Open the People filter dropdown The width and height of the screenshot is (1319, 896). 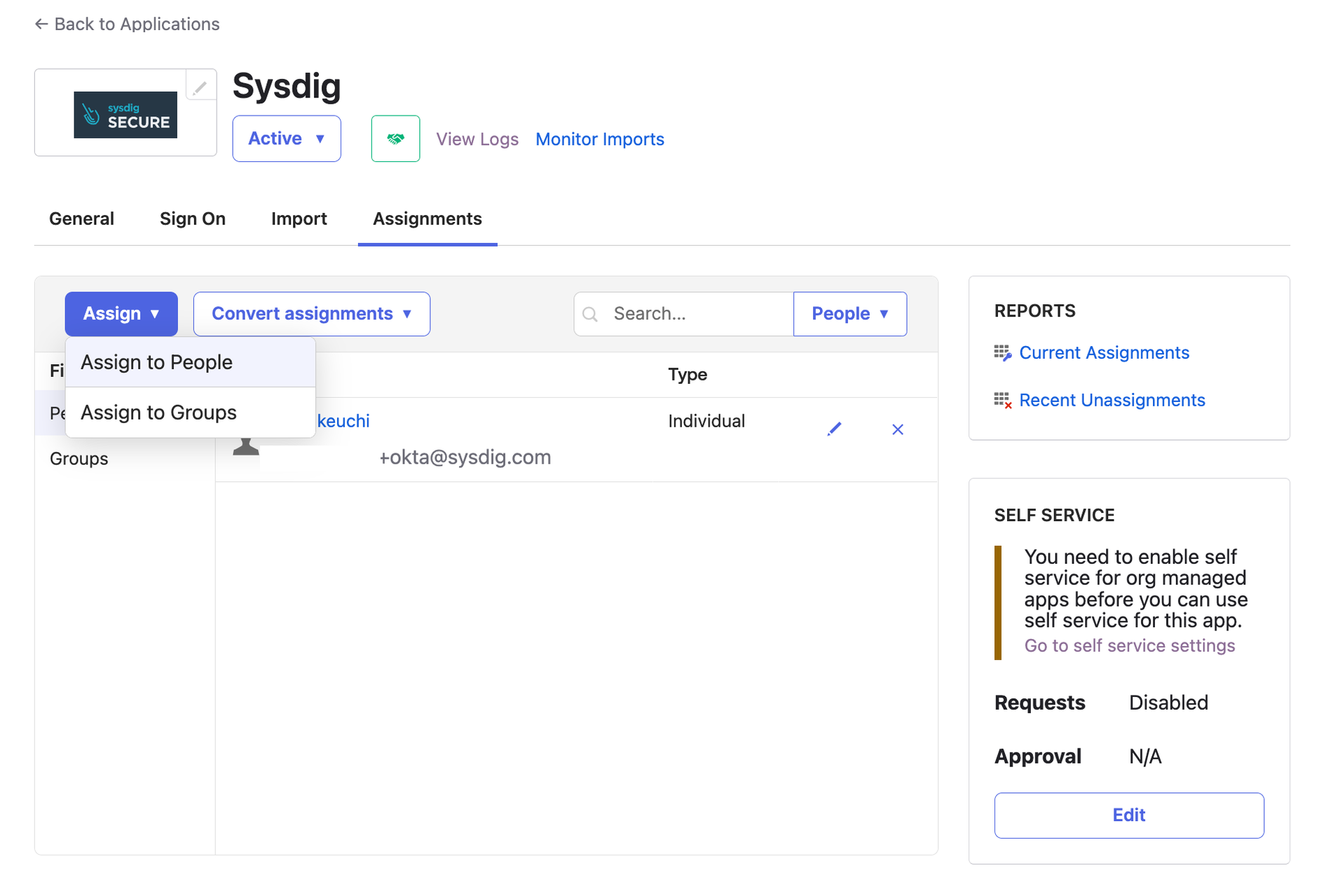point(850,314)
